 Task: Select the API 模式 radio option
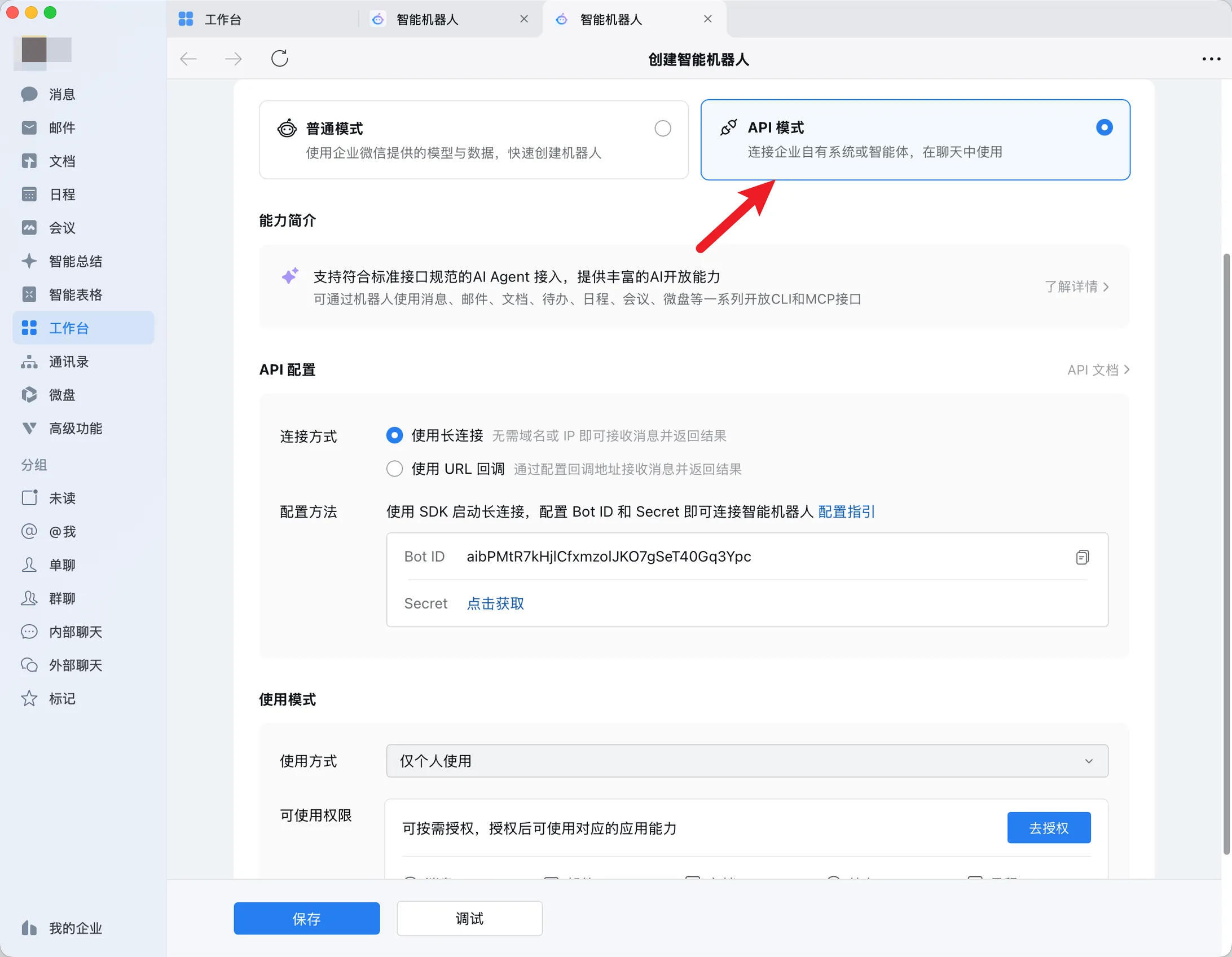coord(1104,127)
